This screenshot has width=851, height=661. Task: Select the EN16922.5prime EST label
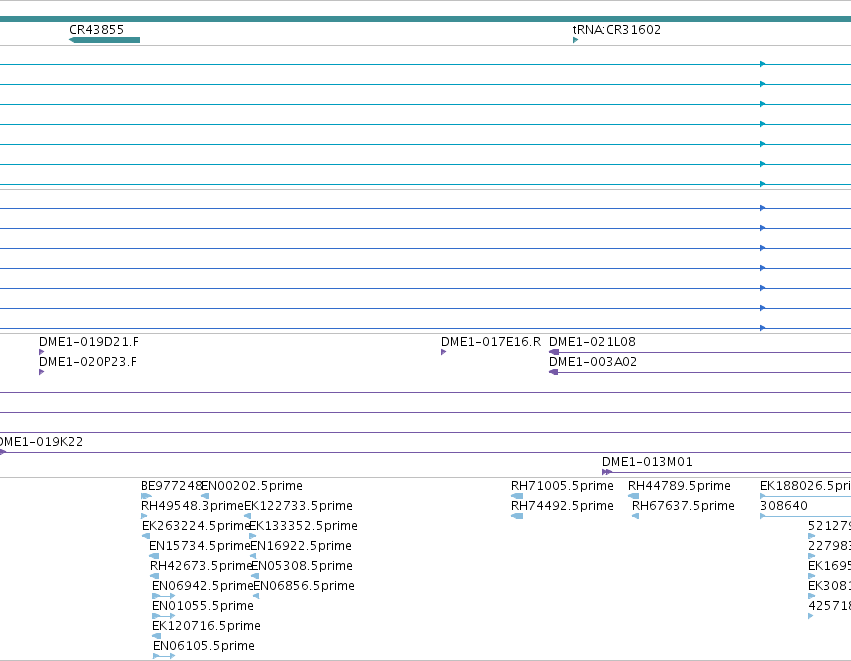click(x=301, y=546)
